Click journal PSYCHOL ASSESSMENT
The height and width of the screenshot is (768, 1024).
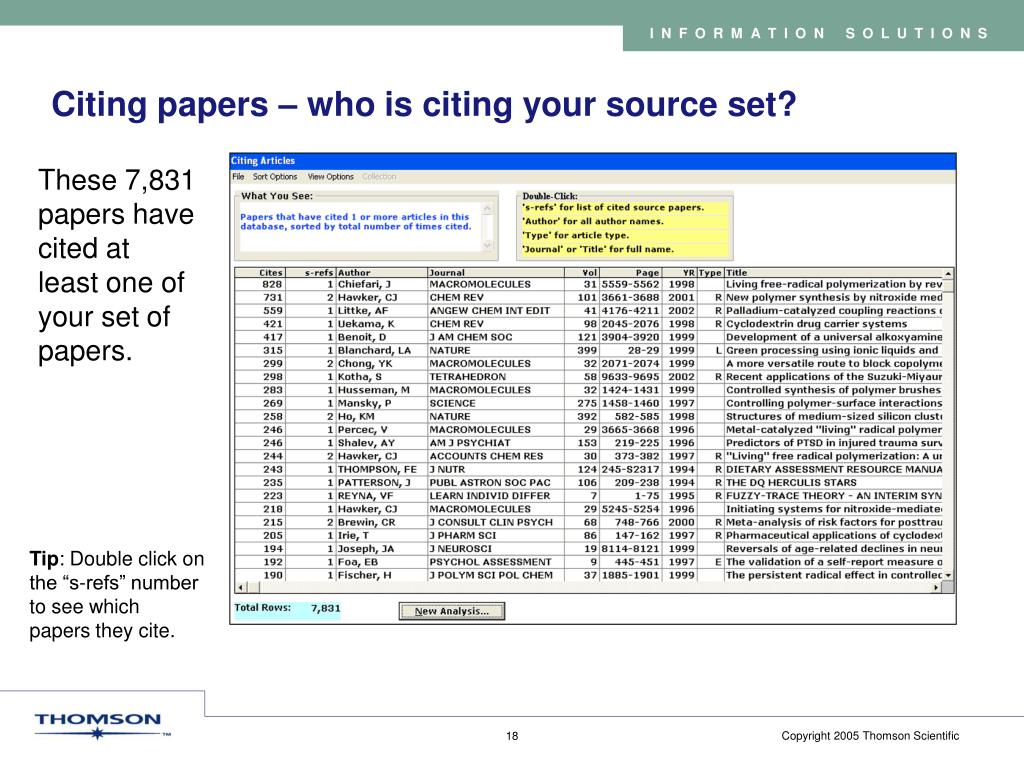(490, 562)
